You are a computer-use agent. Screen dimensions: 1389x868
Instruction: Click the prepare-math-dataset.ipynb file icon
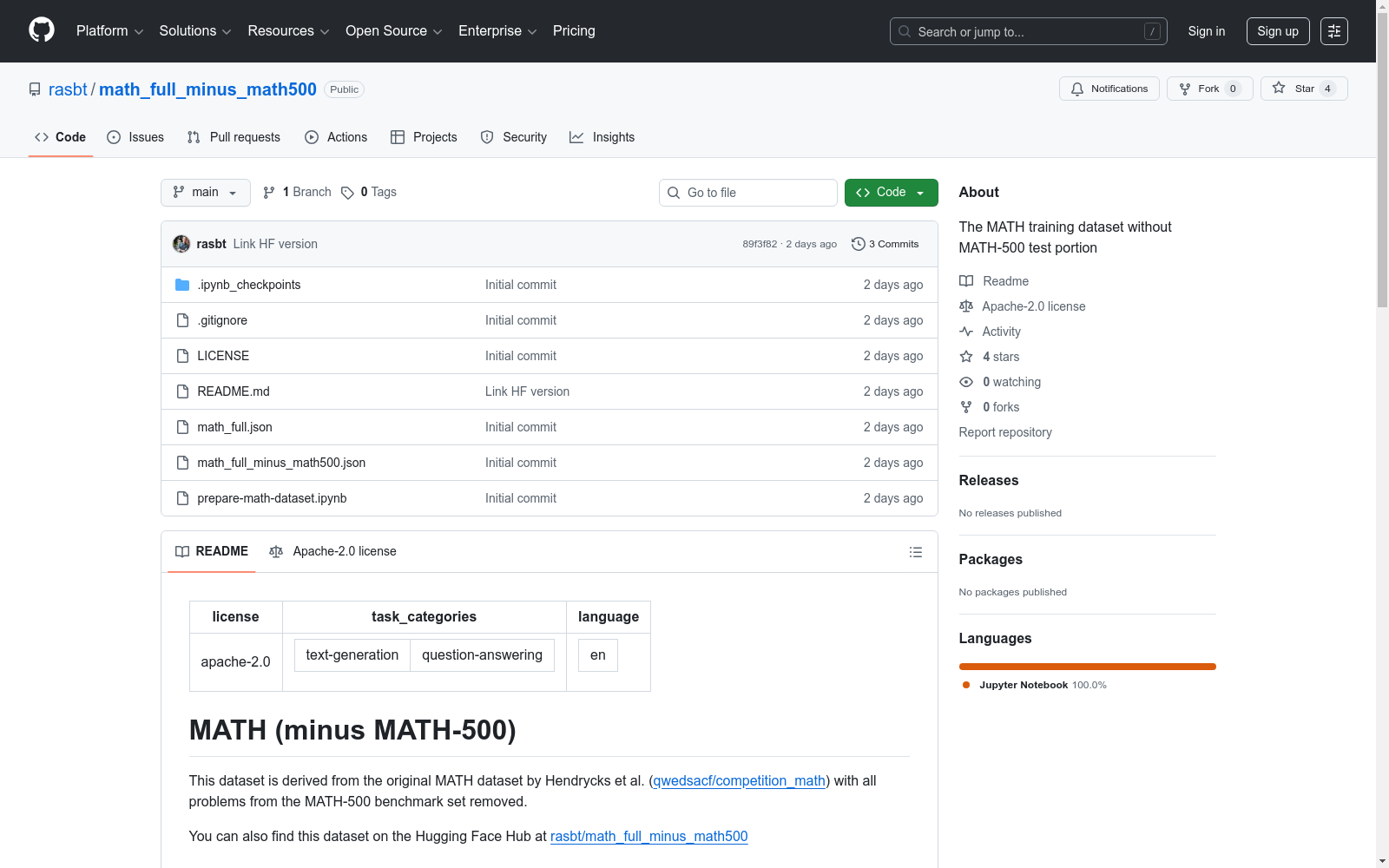coord(182,498)
